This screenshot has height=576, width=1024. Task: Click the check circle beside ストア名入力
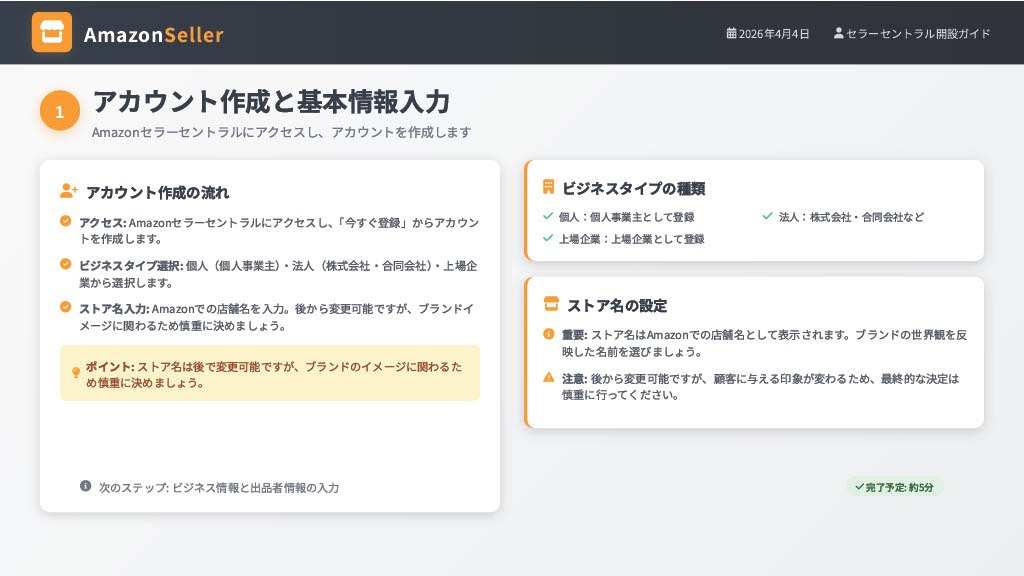tap(66, 307)
